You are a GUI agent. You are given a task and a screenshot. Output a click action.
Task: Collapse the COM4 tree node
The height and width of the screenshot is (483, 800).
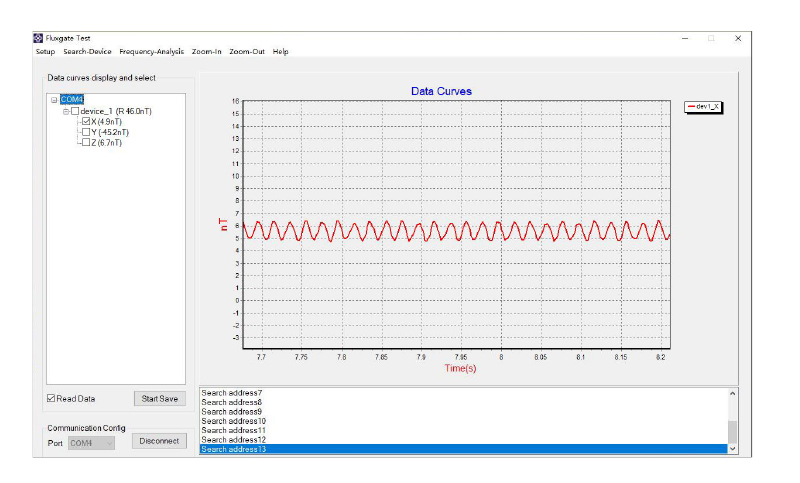click(x=54, y=100)
